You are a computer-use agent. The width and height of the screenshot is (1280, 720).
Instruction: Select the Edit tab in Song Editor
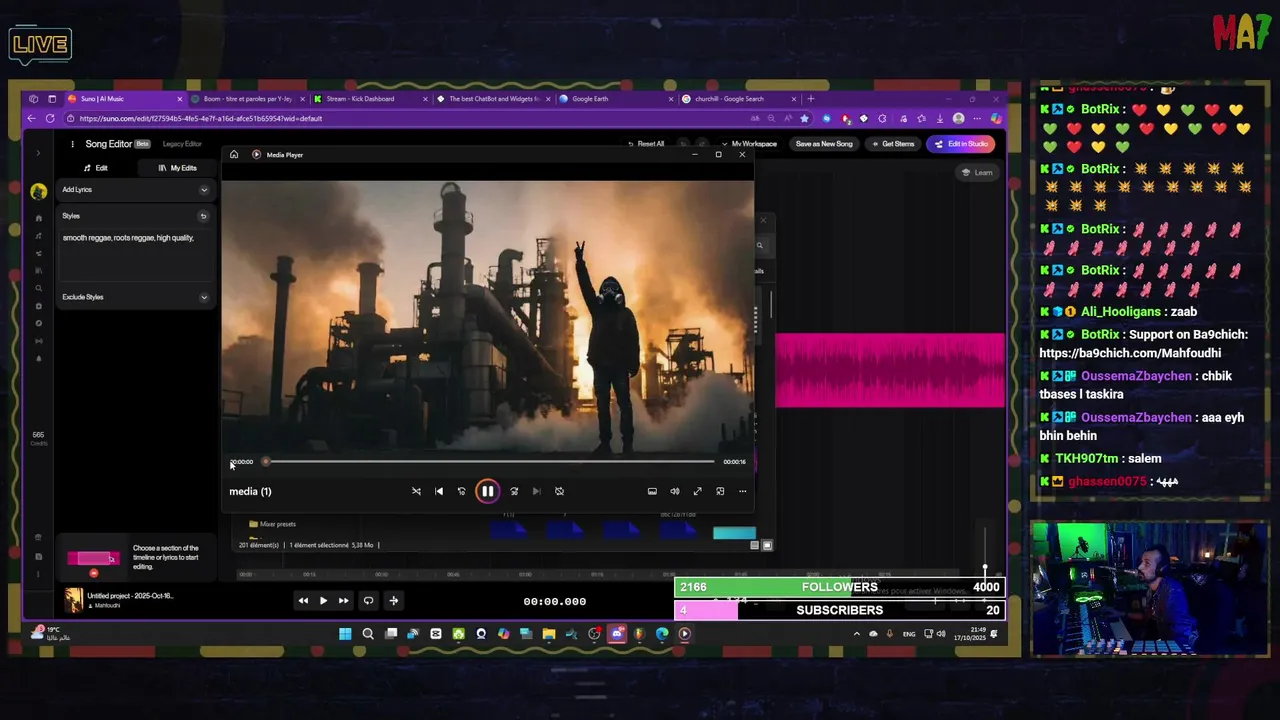96,168
